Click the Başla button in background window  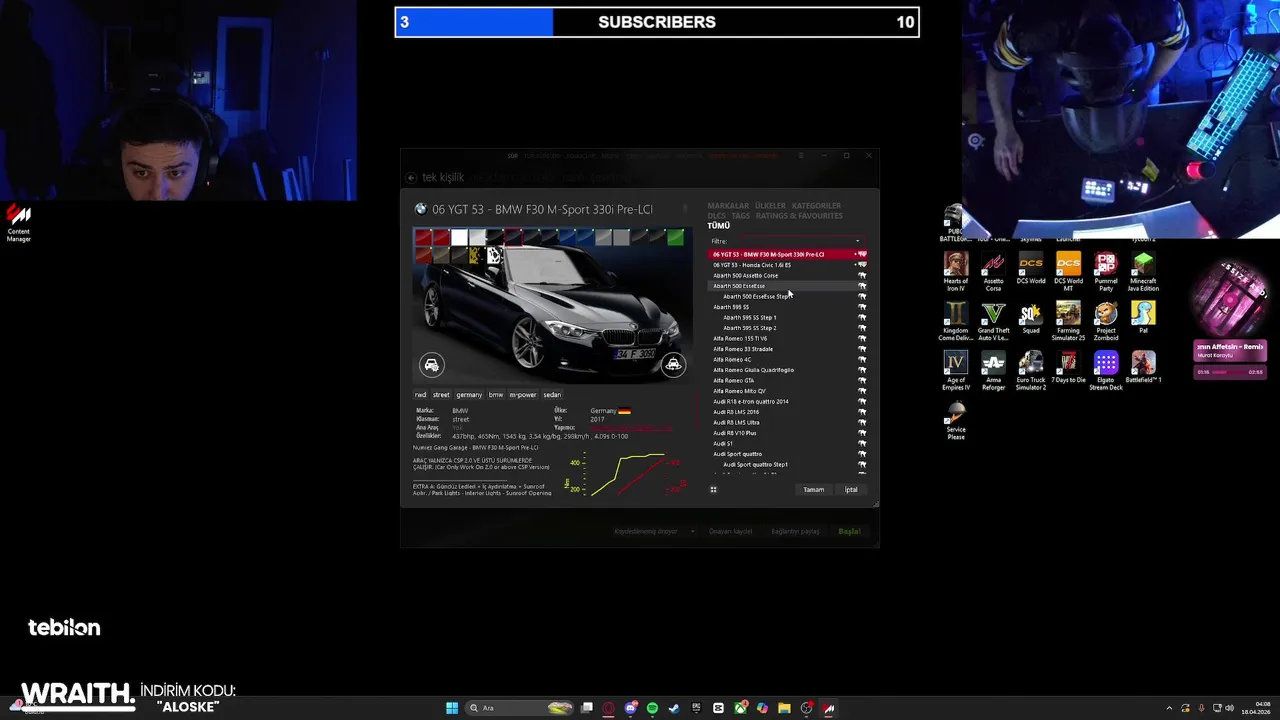click(x=849, y=532)
